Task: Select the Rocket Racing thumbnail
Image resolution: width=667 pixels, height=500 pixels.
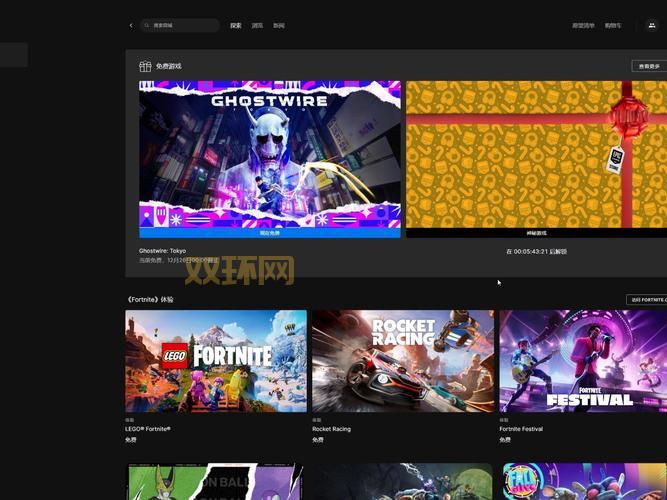Action: click(403, 360)
